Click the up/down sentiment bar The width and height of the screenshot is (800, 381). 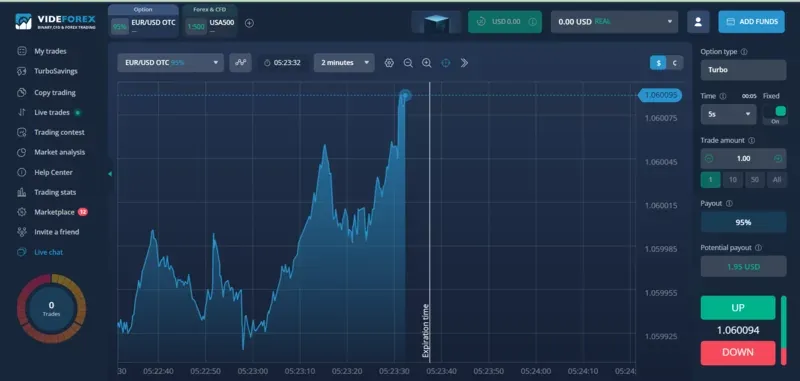point(784,331)
